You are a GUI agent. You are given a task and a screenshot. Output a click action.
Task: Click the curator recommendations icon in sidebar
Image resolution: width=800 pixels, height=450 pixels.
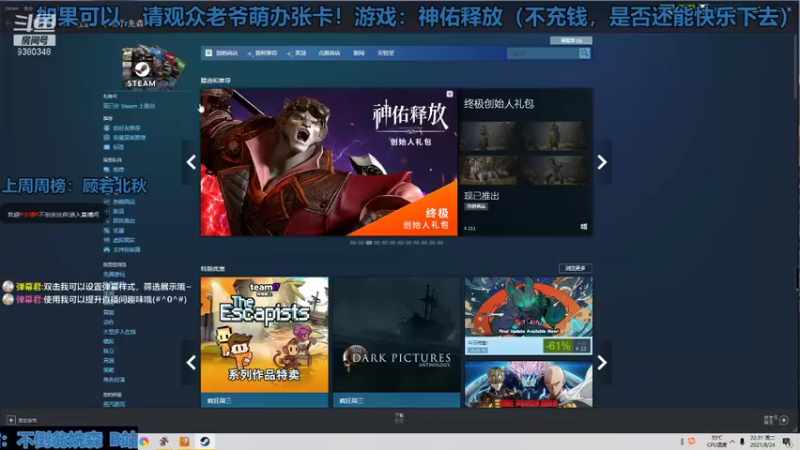[x=106, y=138]
